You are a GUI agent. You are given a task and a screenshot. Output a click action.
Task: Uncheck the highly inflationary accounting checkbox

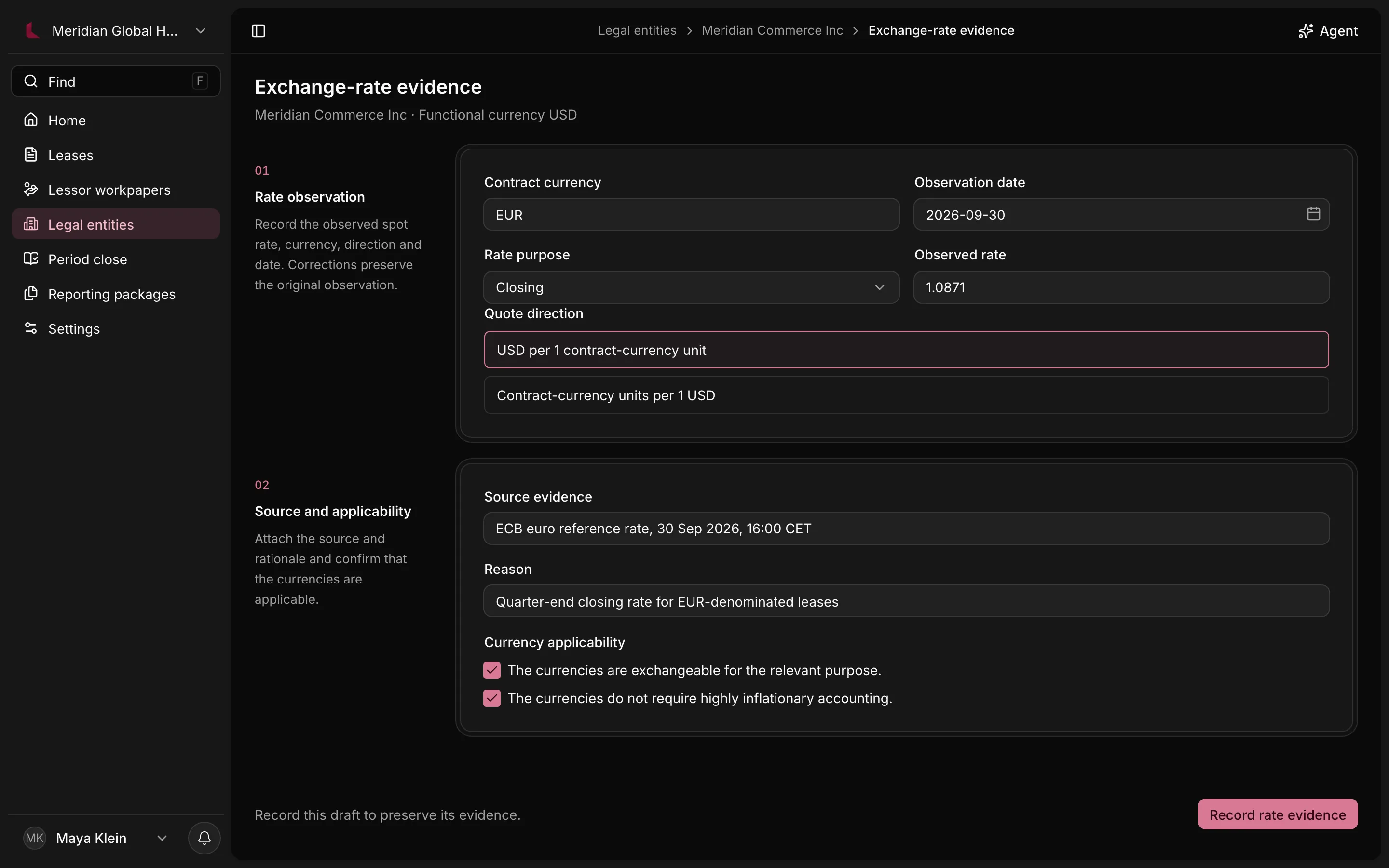pyautogui.click(x=492, y=698)
